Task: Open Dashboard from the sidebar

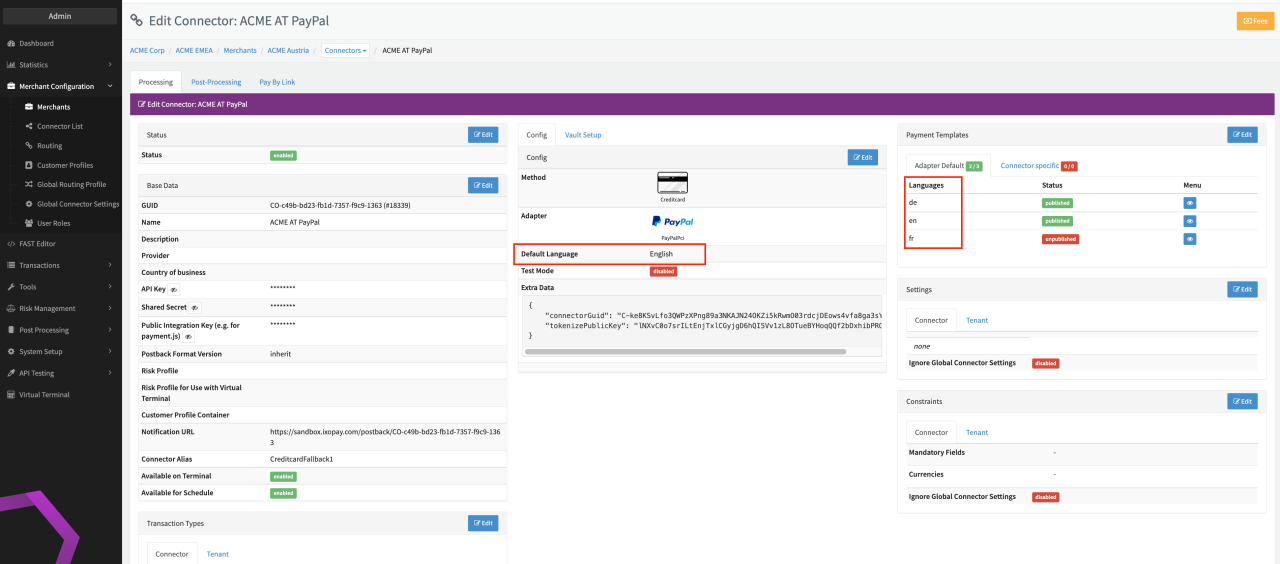Action: coord(36,43)
